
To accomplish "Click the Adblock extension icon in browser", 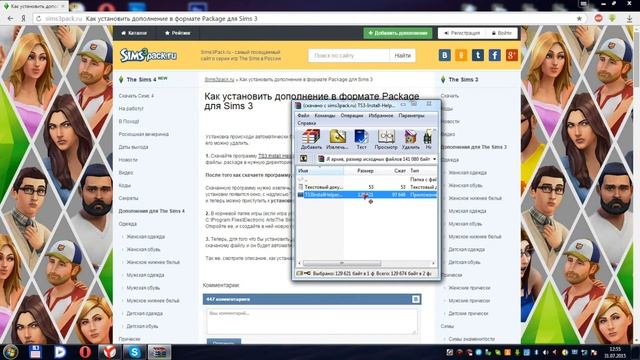I will pyautogui.click(x=598, y=18).
